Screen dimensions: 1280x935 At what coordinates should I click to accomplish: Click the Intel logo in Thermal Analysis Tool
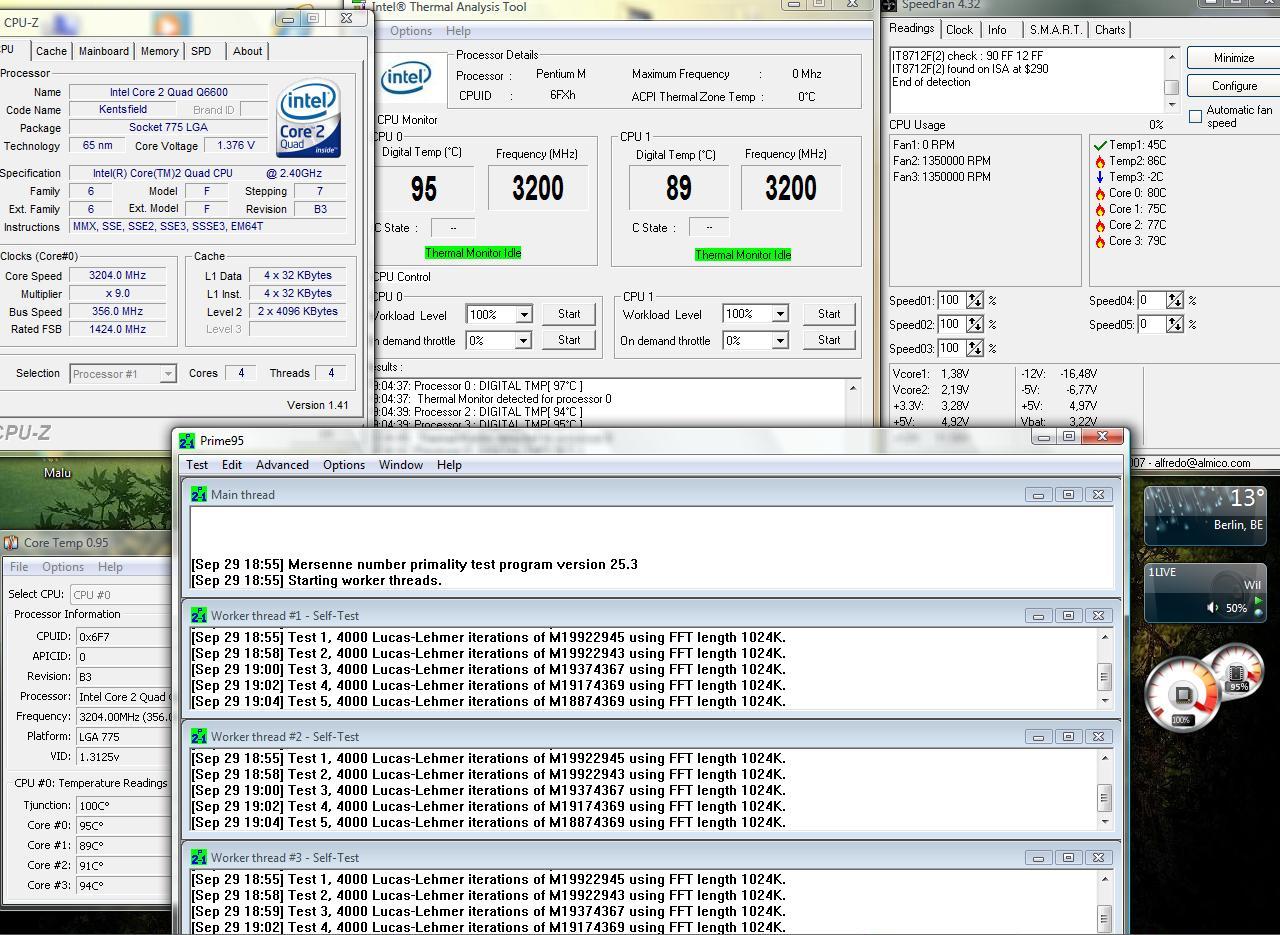pyautogui.click(x=407, y=77)
